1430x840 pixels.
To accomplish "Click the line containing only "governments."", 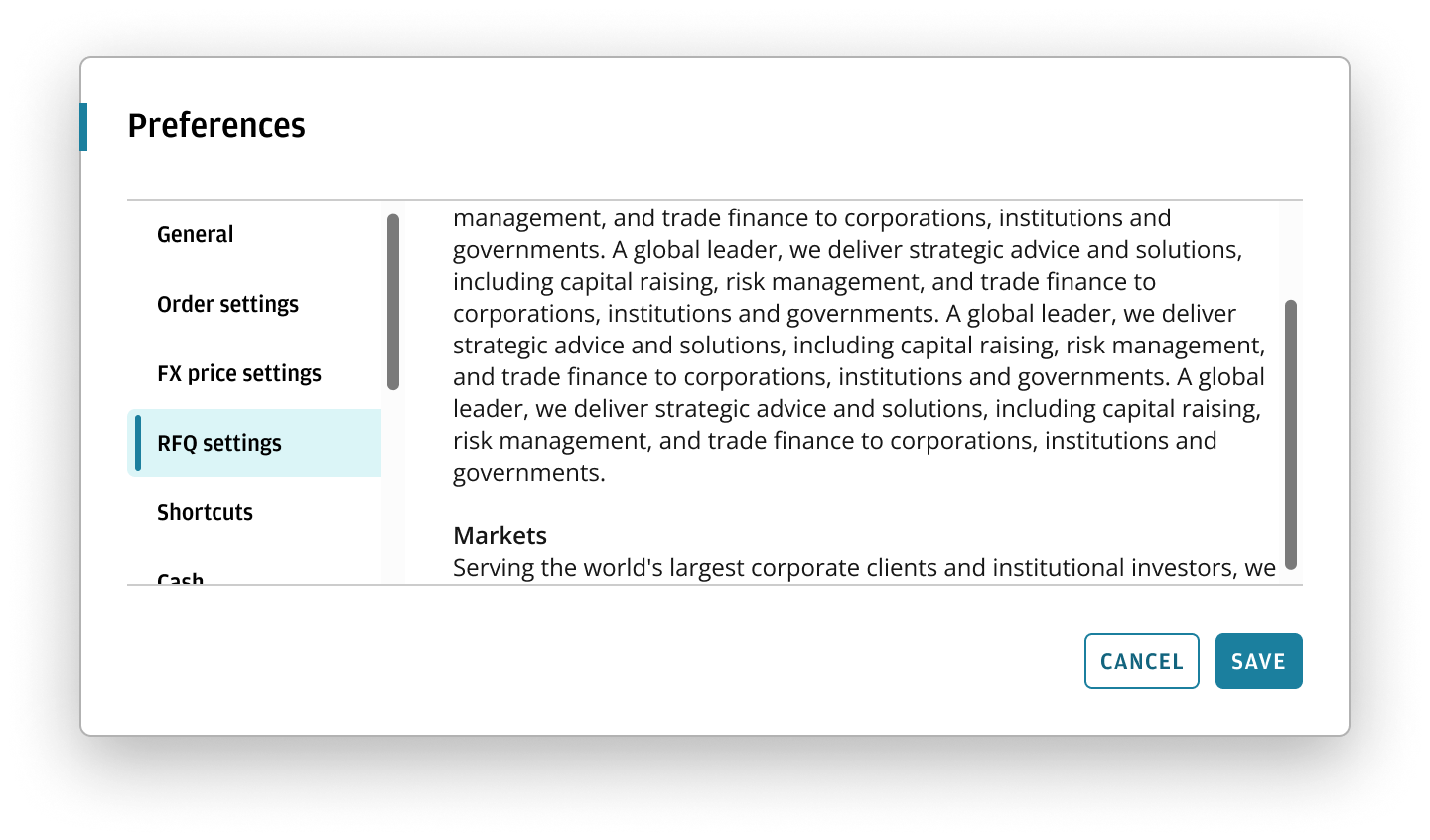I will [528, 473].
